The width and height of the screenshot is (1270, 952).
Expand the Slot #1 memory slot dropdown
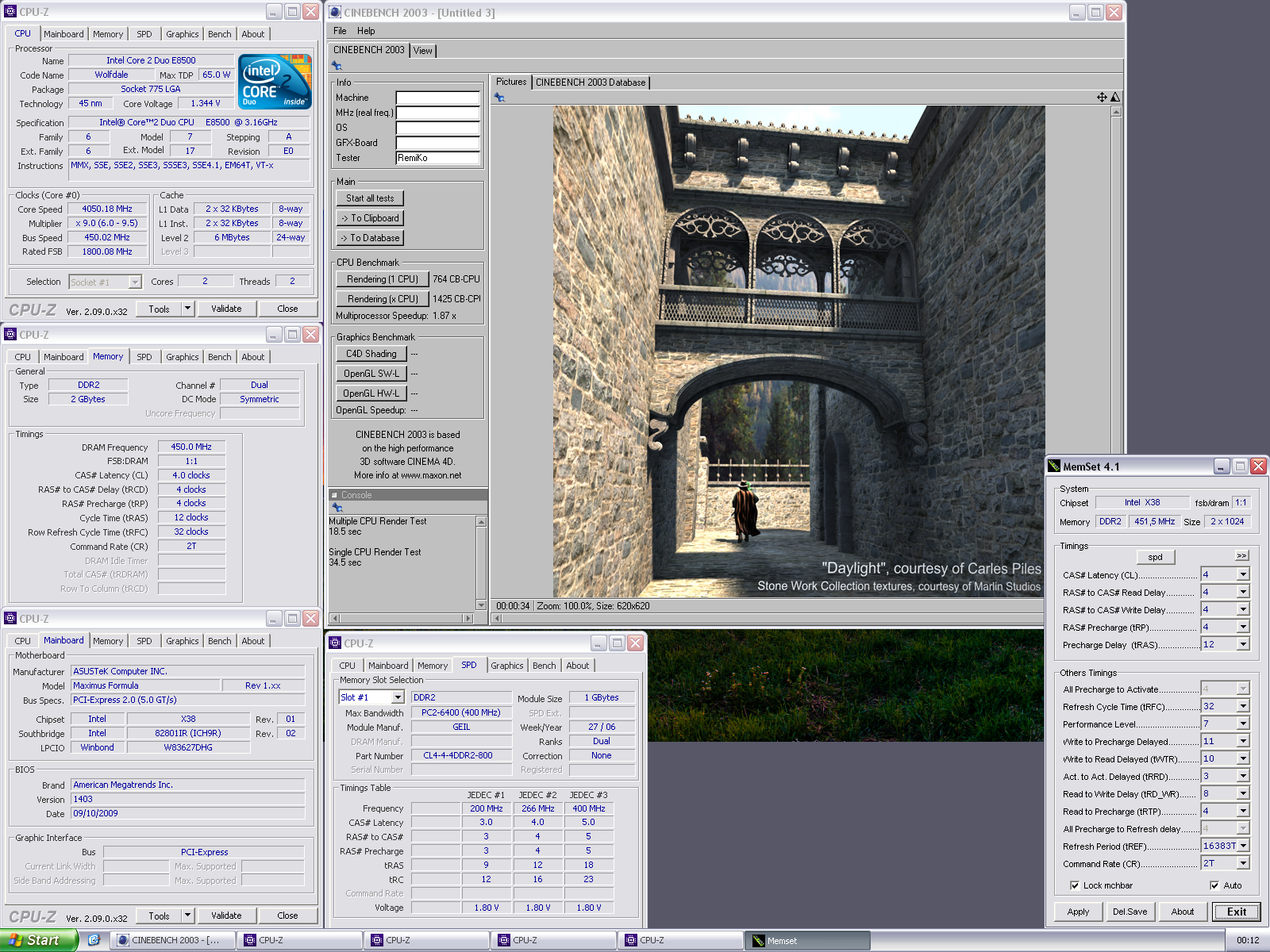click(398, 697)
